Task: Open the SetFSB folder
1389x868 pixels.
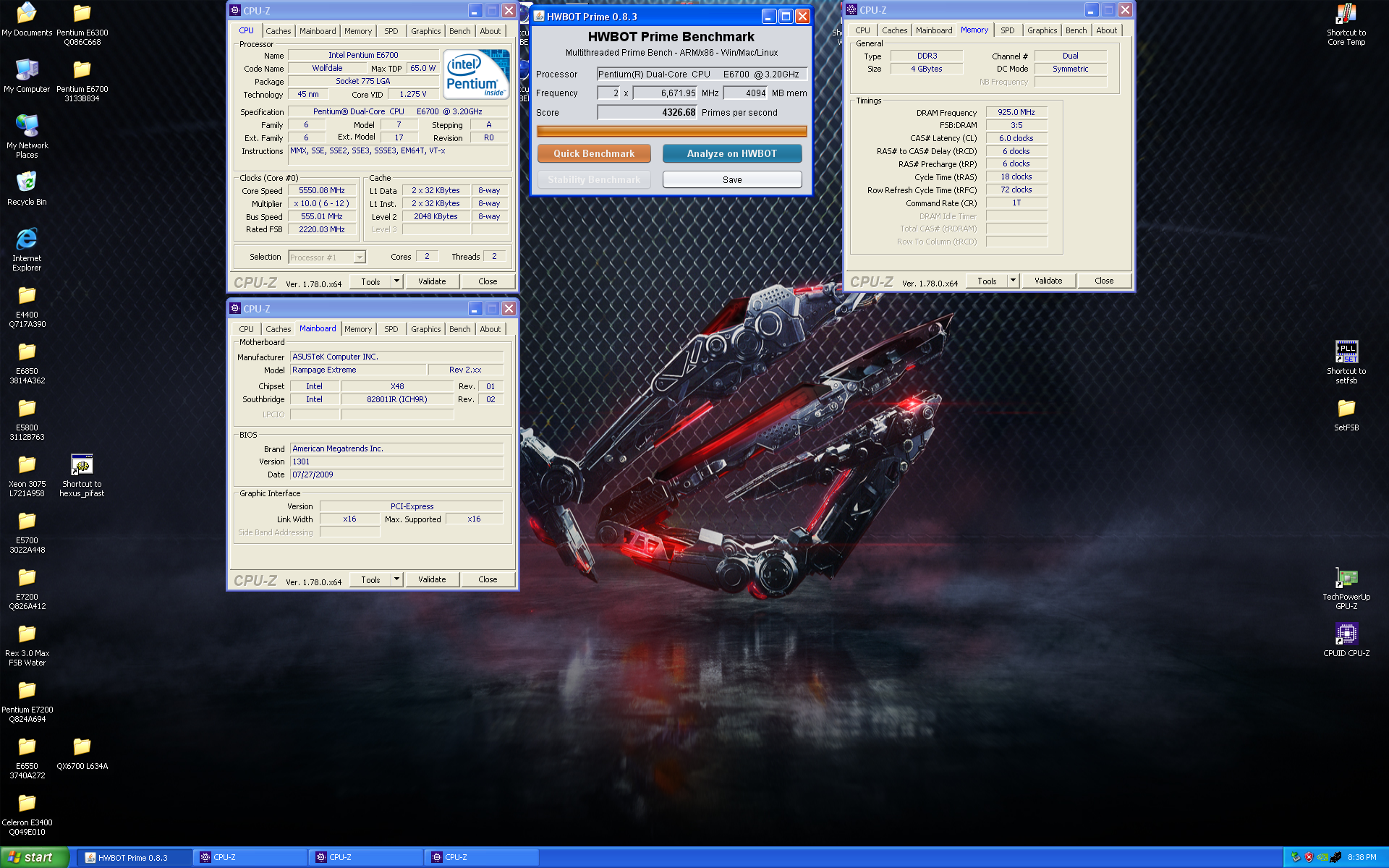Action: [x=1346, y=414]
